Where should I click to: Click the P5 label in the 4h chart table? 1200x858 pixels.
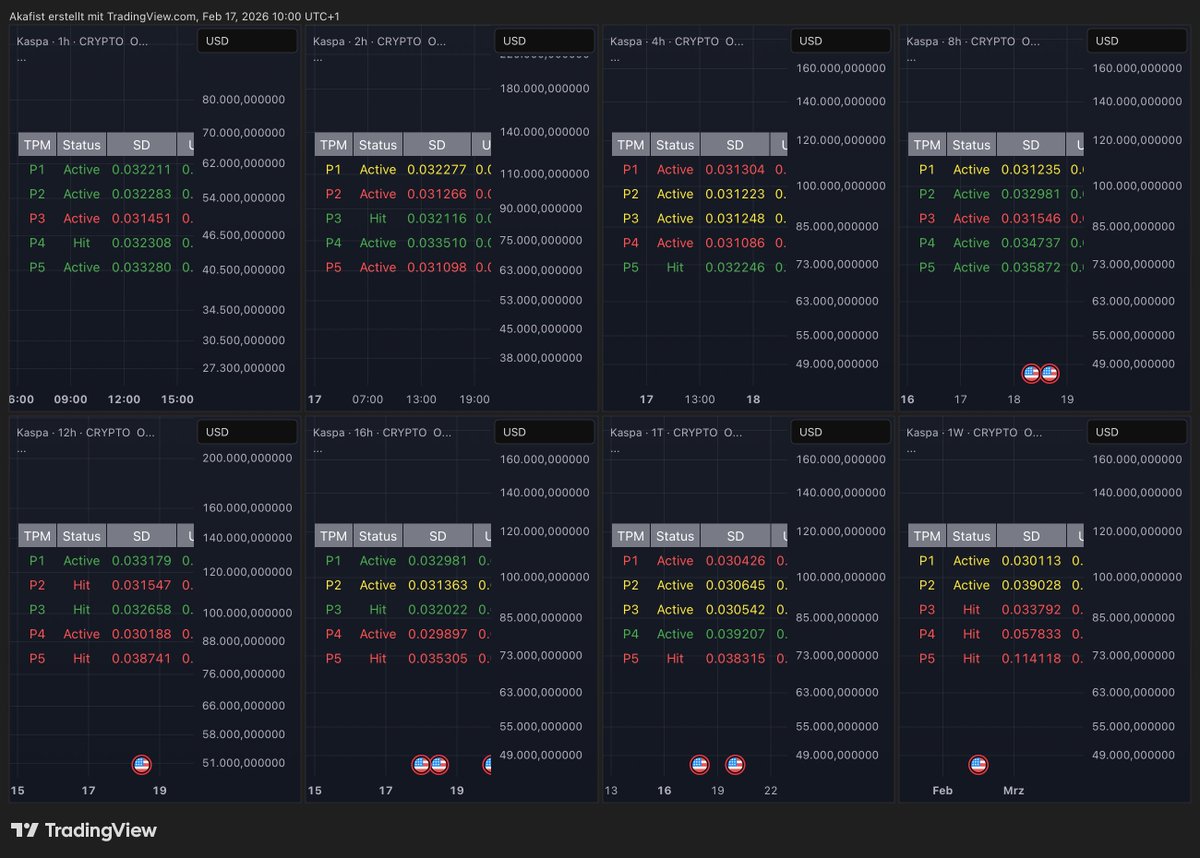tap(630, 267)
